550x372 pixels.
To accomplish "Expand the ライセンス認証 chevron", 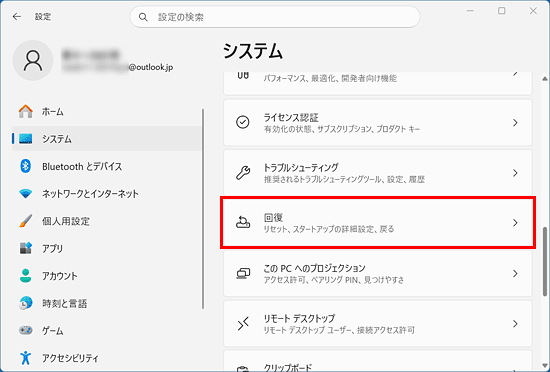I will (515, 123).
